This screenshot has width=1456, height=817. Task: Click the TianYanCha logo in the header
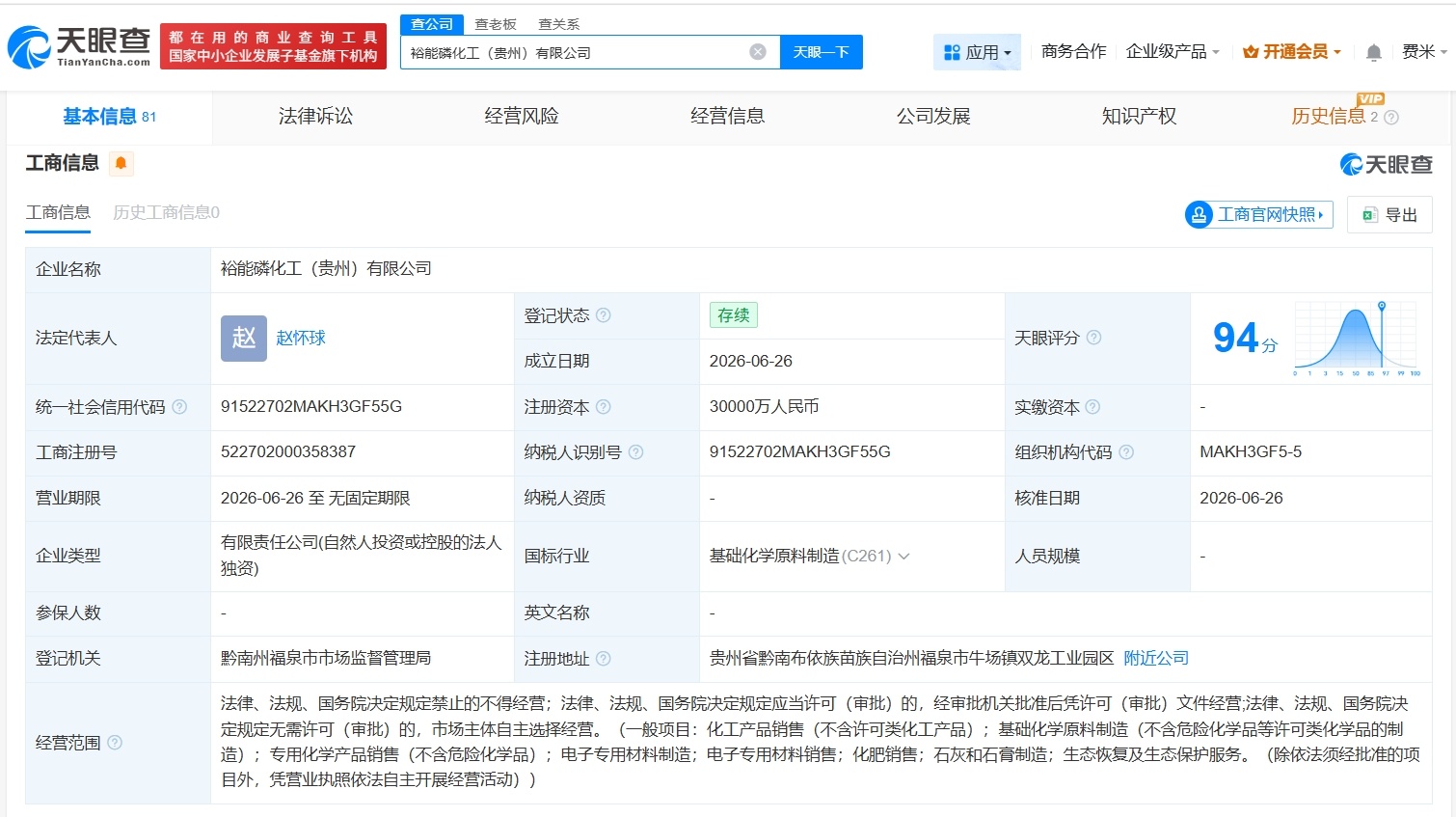click(x=79, y=46)
